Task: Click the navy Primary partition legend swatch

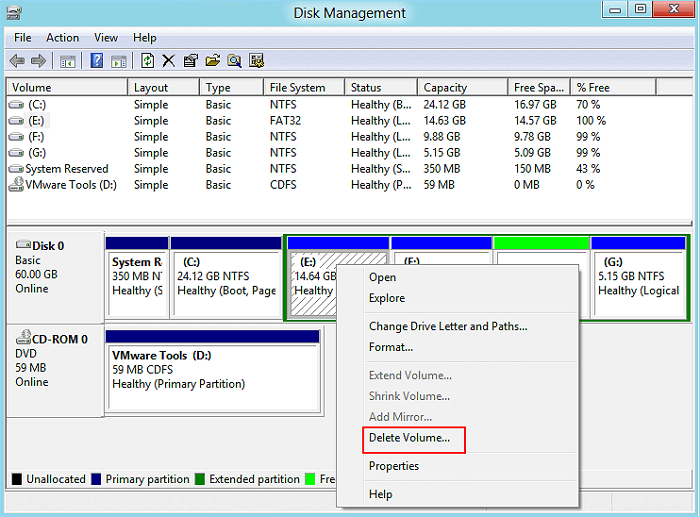Action: [96, 479]
